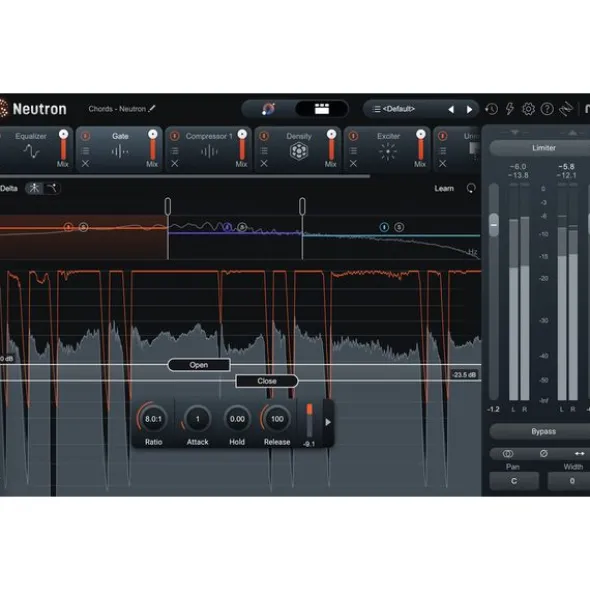Toggle Compressor 1 power button
Viewport: 590px width, 591px height.
[x=175, y=136]
